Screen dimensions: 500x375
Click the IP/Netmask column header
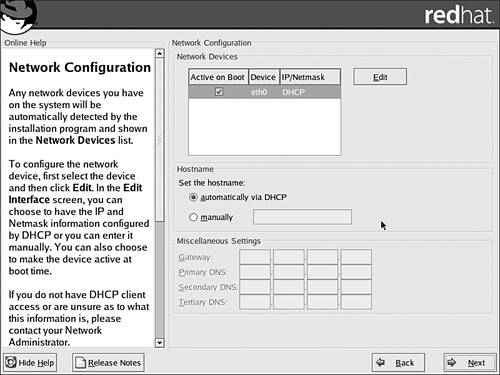(x=310, y=77)
